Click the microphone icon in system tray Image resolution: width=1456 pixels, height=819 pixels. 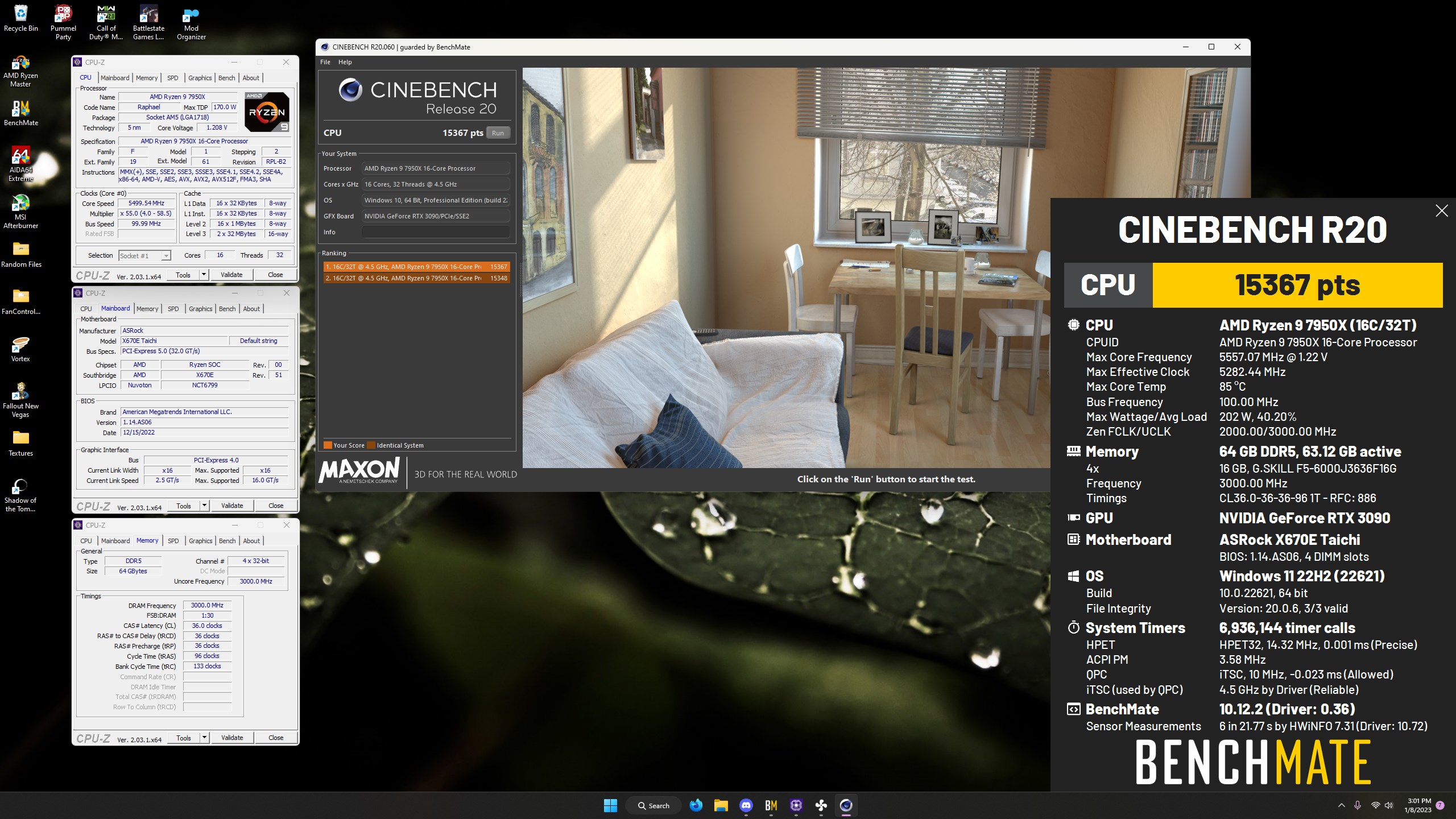(1358, 805)
